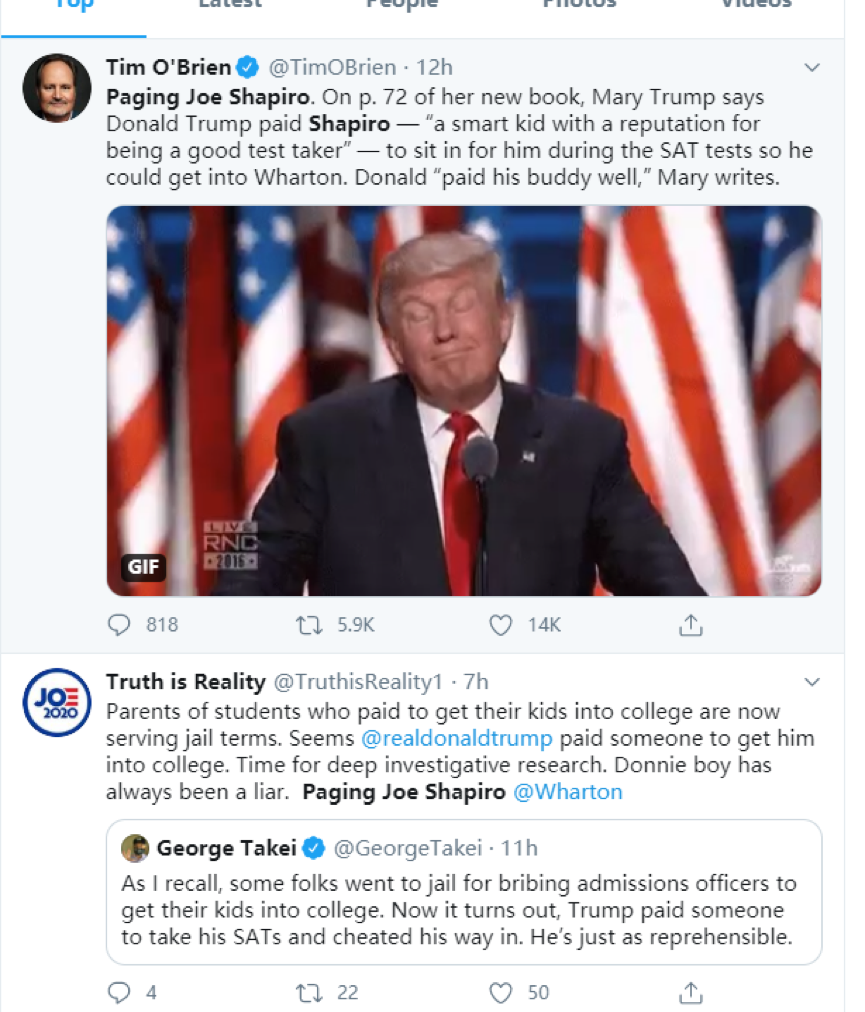Retweet the Truth is Reality tweet
The height and width of the screenshot is (1012, 865).
click(309, 992)
